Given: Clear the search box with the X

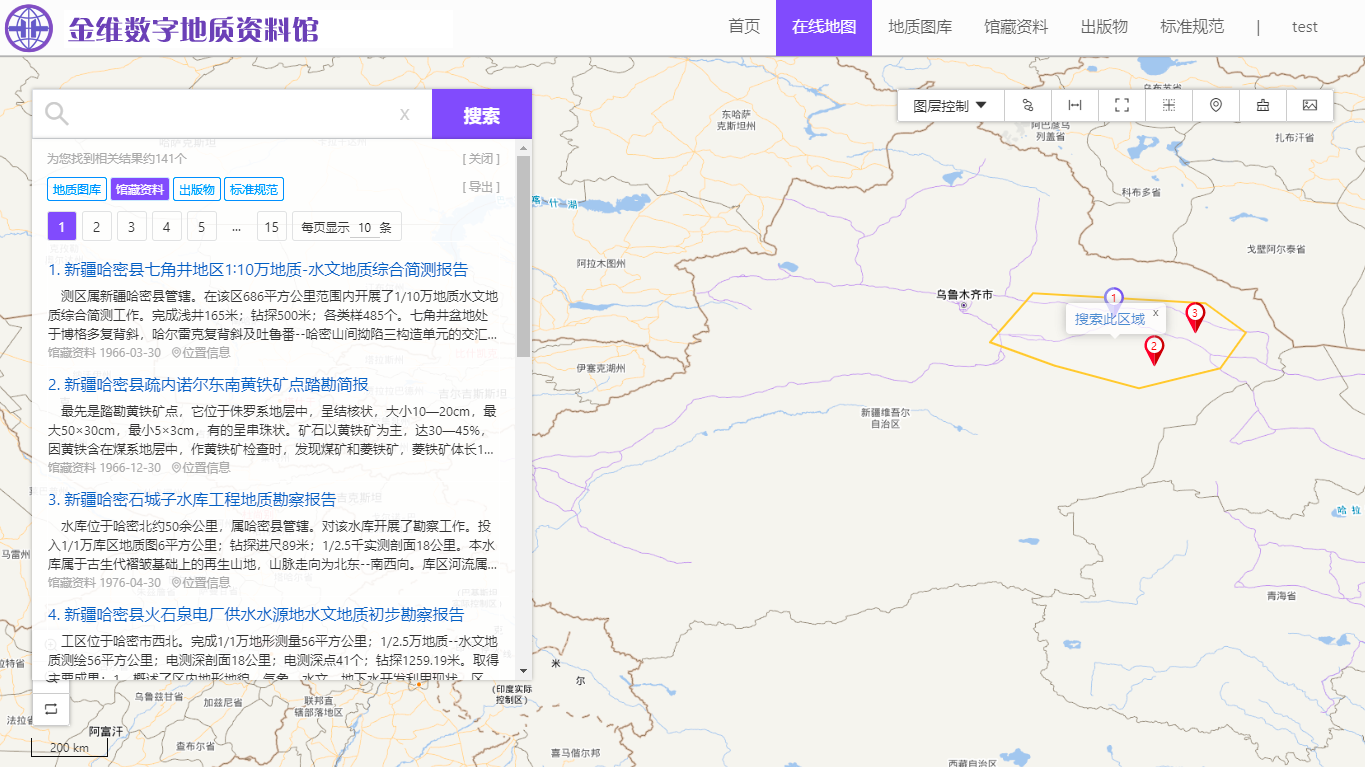Looking at the screenshot, I should (404, 115).
